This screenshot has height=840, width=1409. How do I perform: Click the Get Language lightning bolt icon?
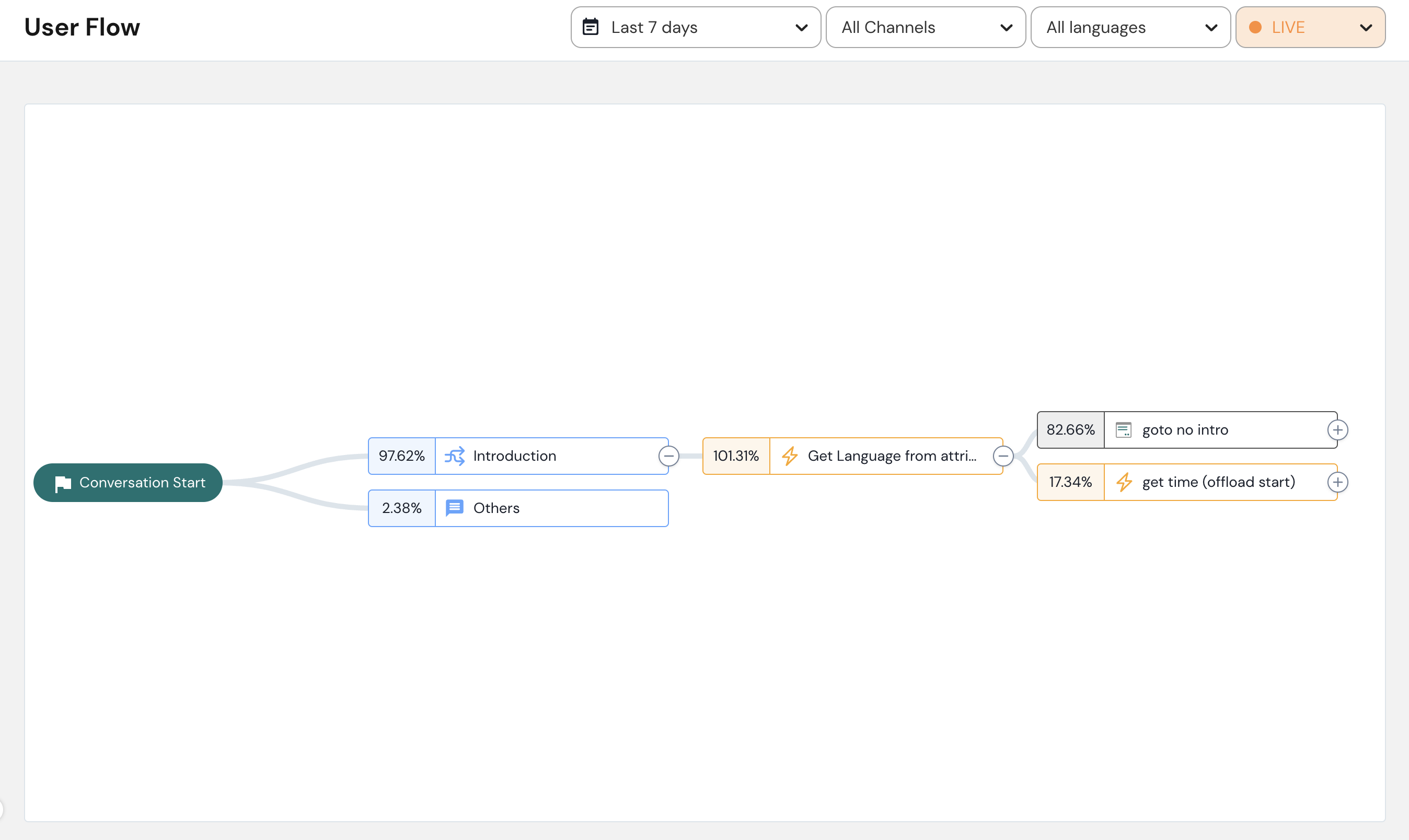click(790, 456)
